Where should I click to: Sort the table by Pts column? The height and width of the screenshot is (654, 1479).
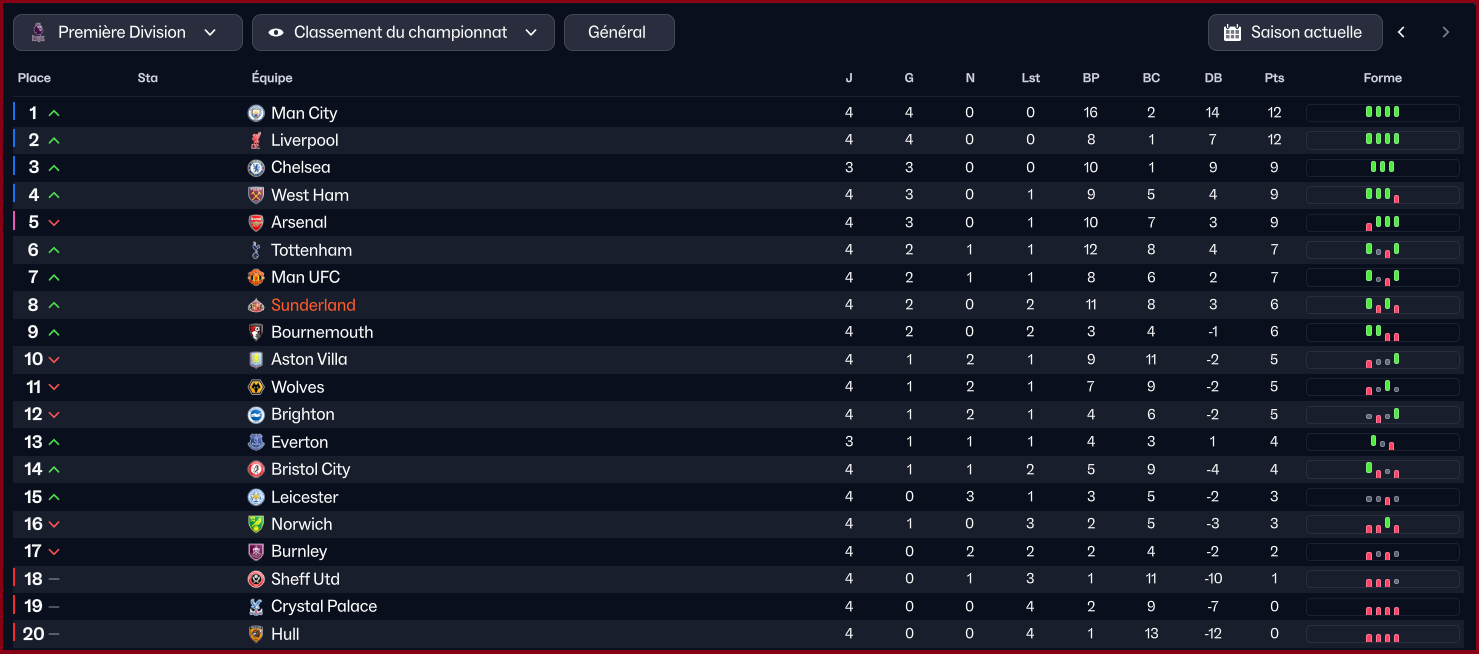(x=1274, y=78)
